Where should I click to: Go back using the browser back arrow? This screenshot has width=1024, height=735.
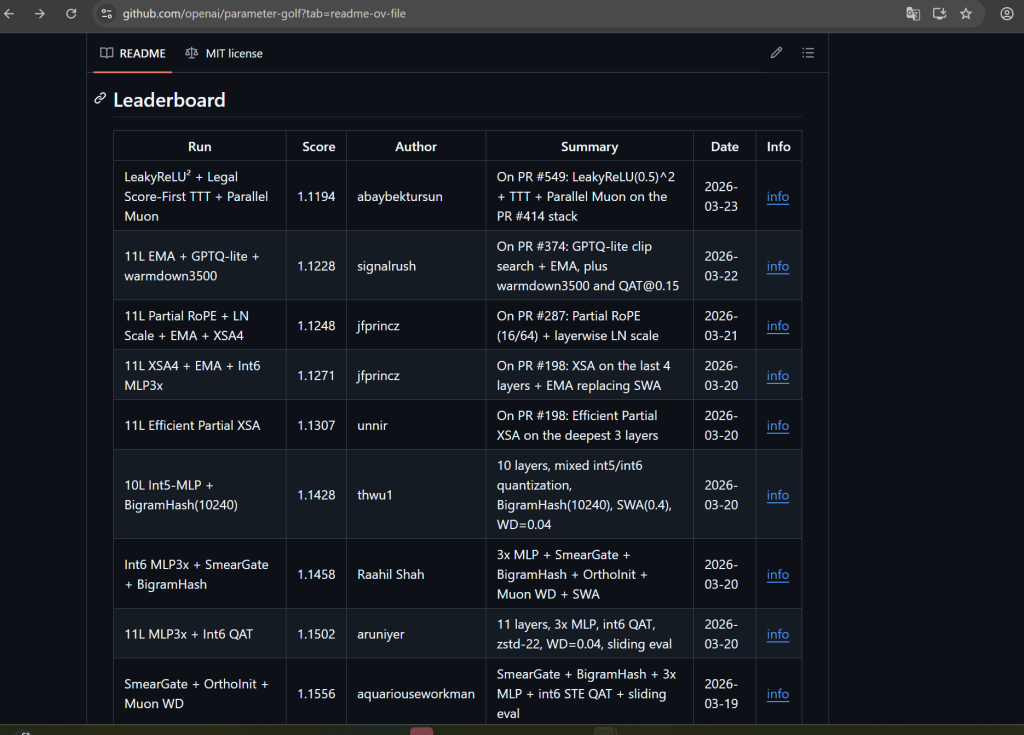pyautogui.click(x=10, y=14)
